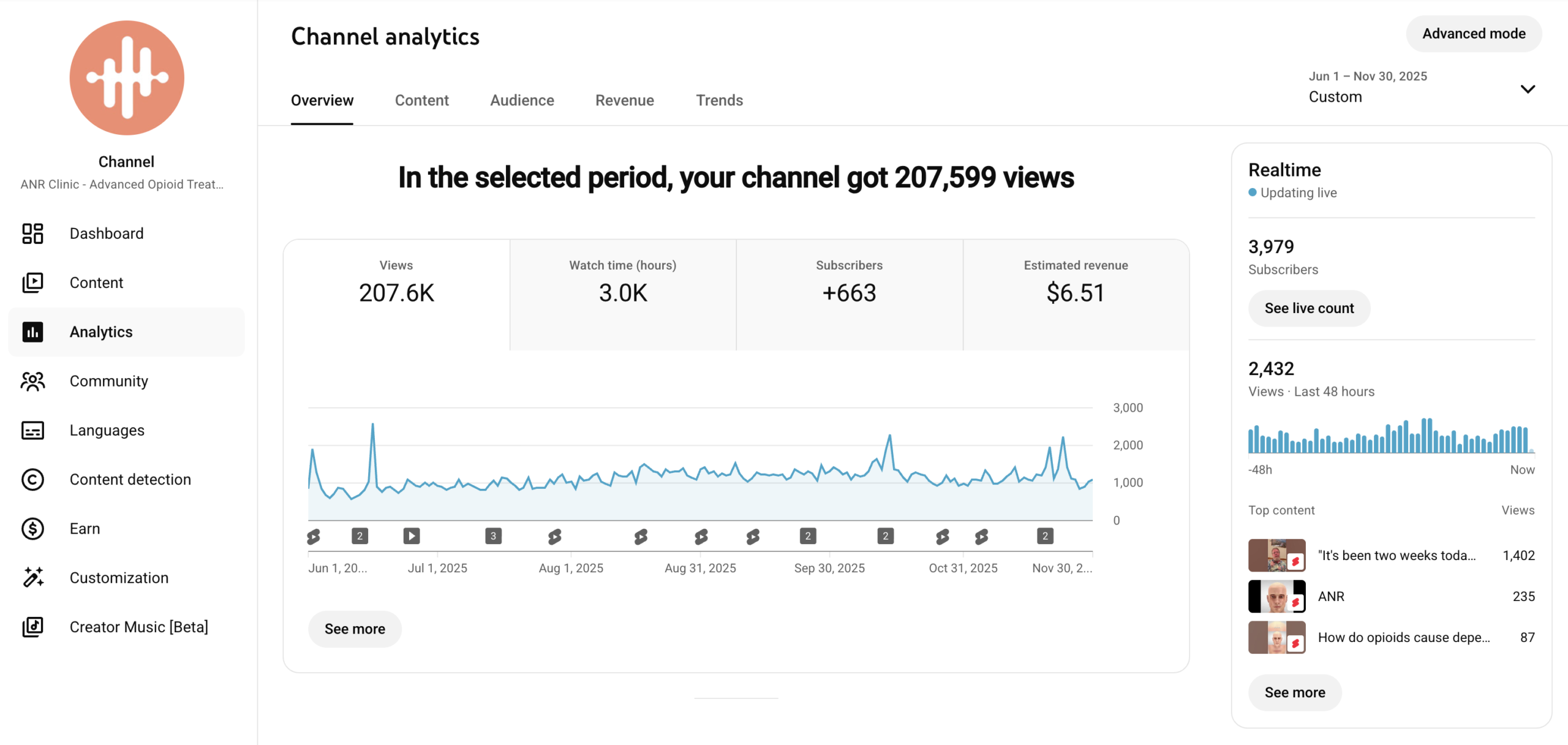Select the Community people icon

[32, 381]
